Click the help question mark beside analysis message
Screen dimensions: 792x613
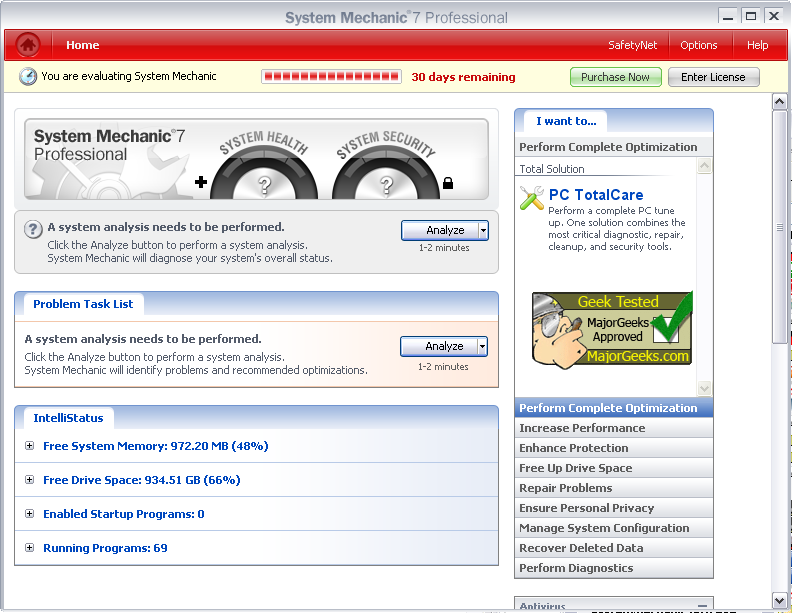click(x=33, y=229)
